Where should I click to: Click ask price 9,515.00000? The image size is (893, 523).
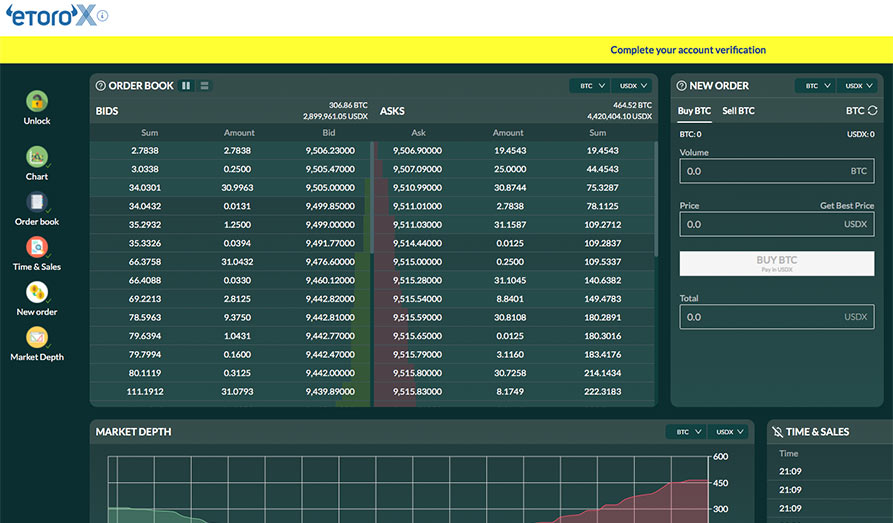coord(417,262)
